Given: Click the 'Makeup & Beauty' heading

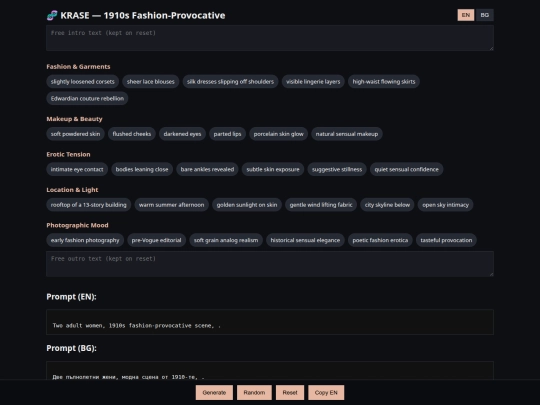Looking at the screenshot, I should 74,119.
